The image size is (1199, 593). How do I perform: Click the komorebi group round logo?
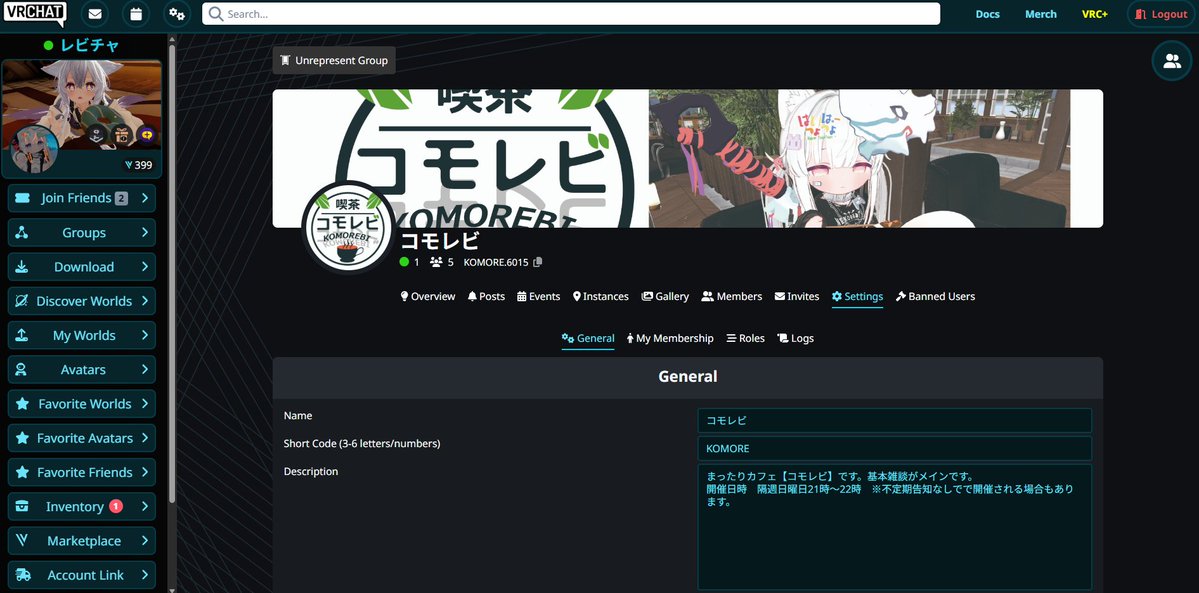coord(349,227)
